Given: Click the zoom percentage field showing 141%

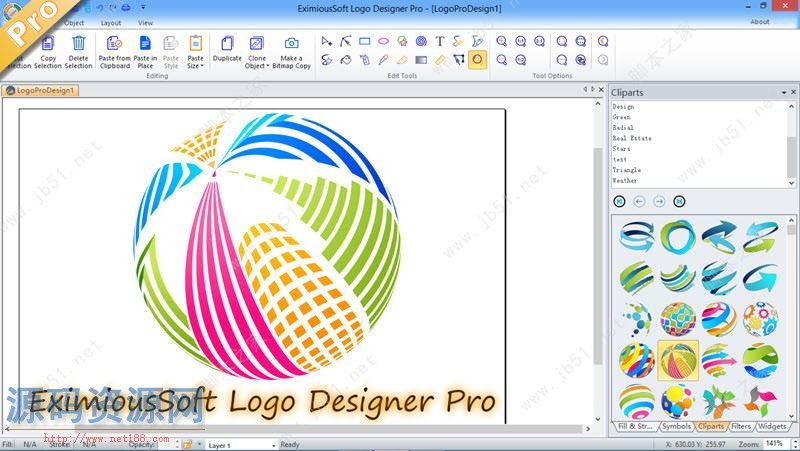Looking at the screenshot, I should point(776,444).
